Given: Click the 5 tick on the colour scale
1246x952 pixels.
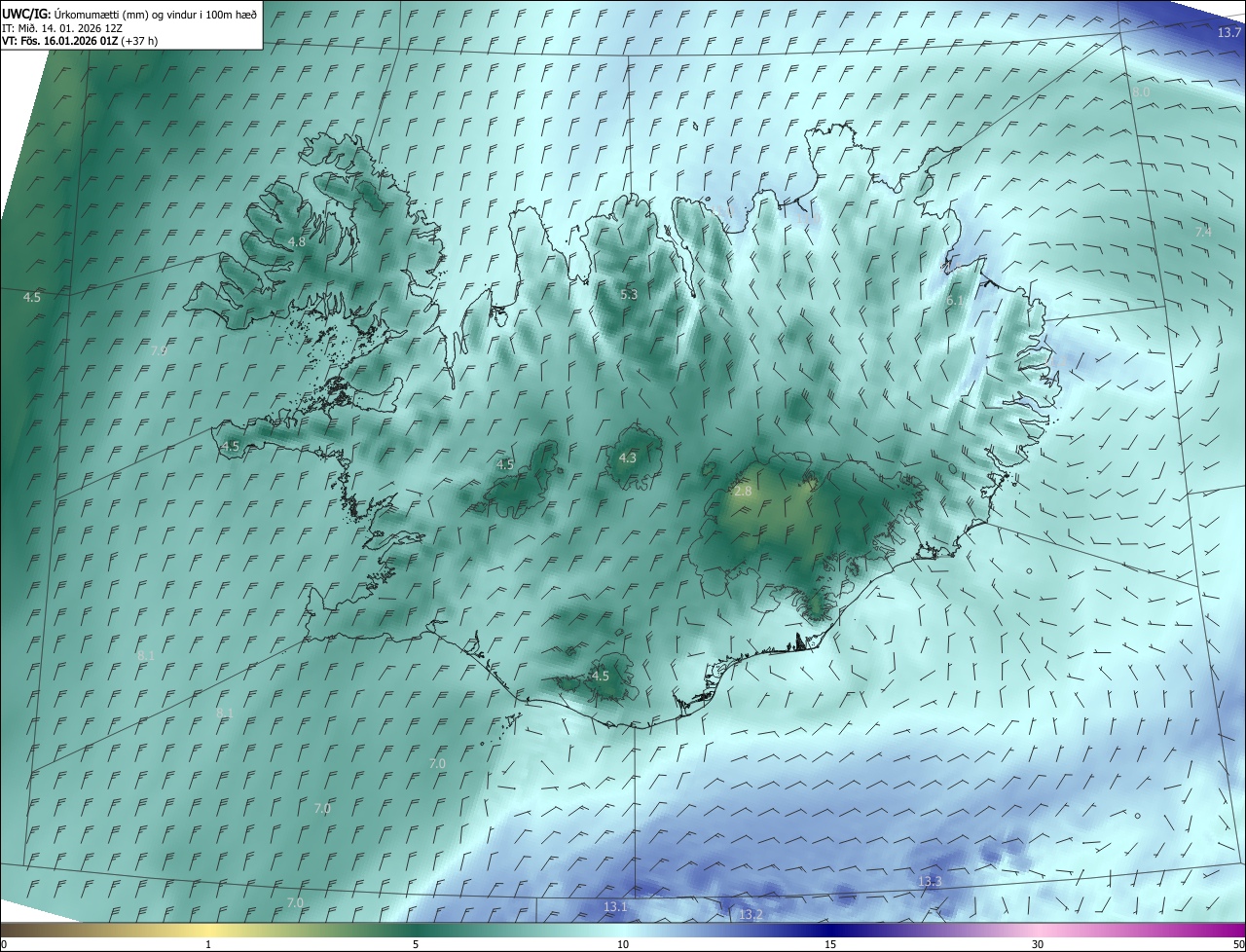Looking at the screenshot, I should [416, 944].
